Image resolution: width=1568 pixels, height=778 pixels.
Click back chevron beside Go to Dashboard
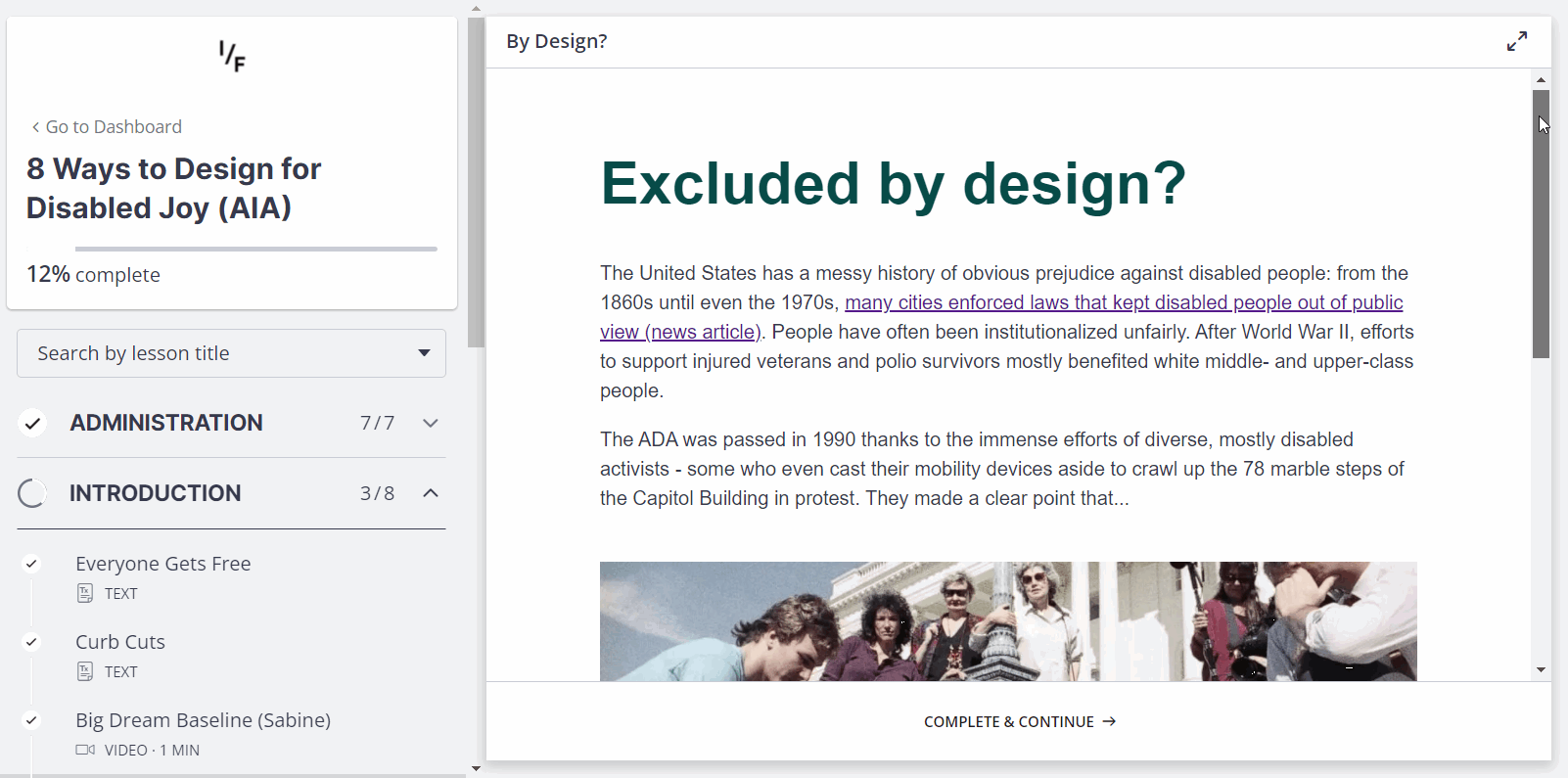point(36,127)
